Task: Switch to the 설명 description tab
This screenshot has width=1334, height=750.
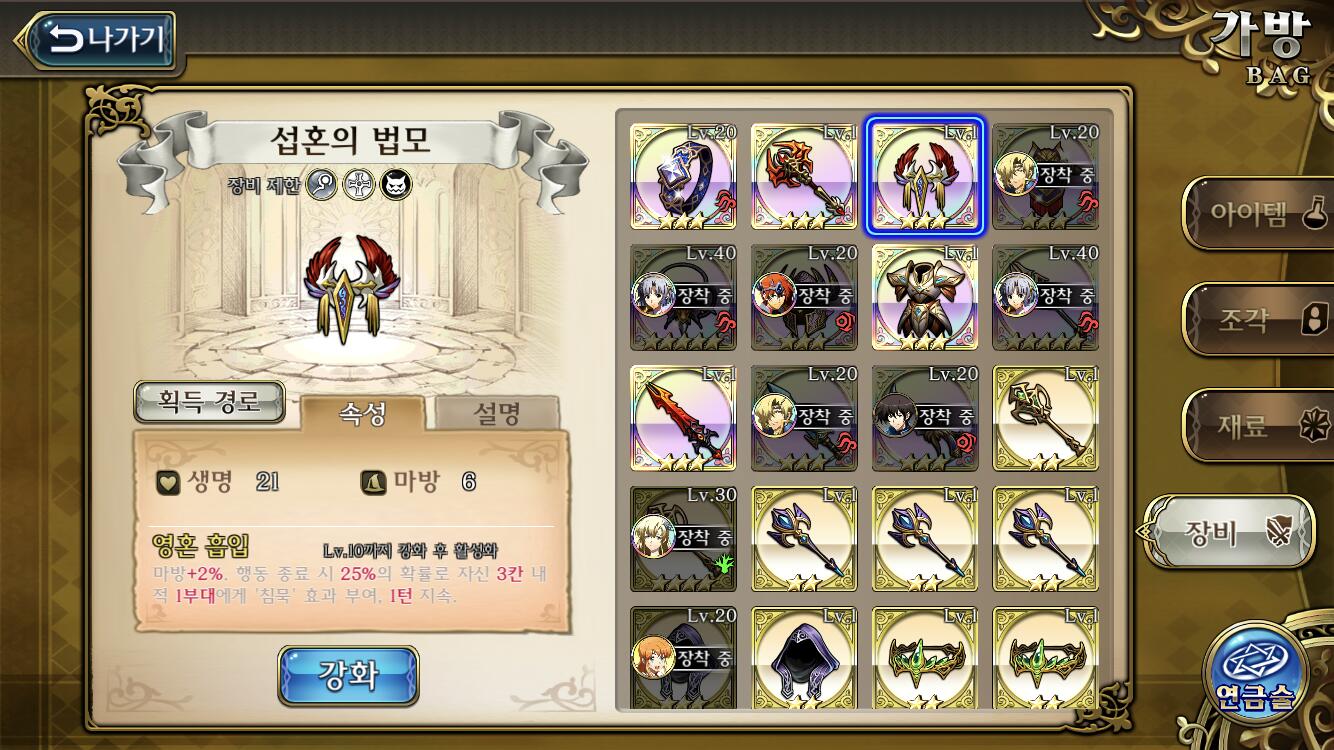Action: tap(495, 413)
